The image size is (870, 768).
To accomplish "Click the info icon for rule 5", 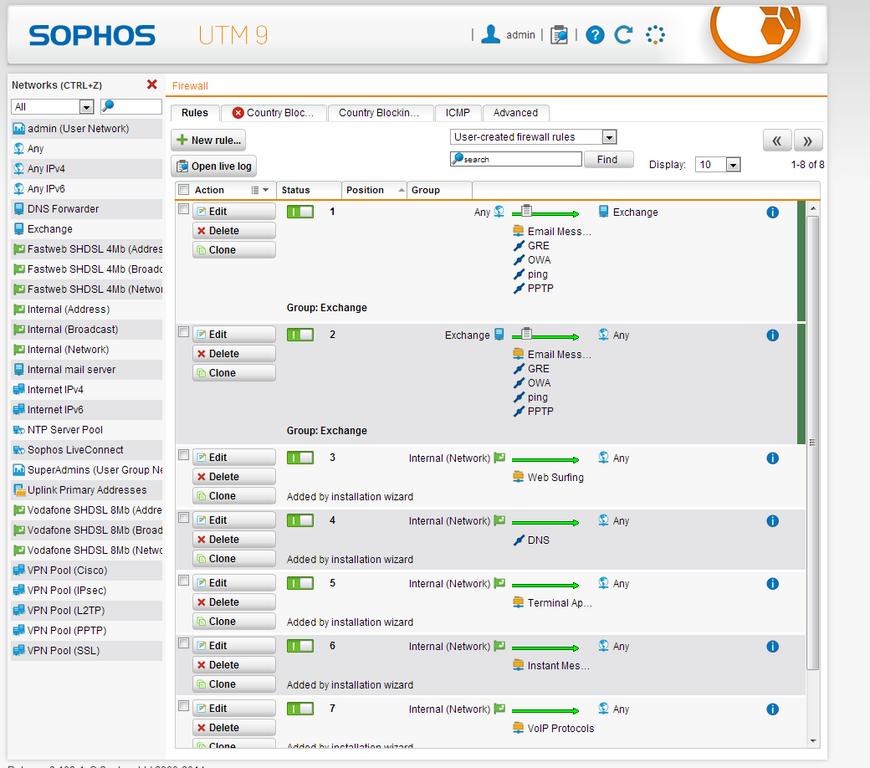I will tap(772, 584).
